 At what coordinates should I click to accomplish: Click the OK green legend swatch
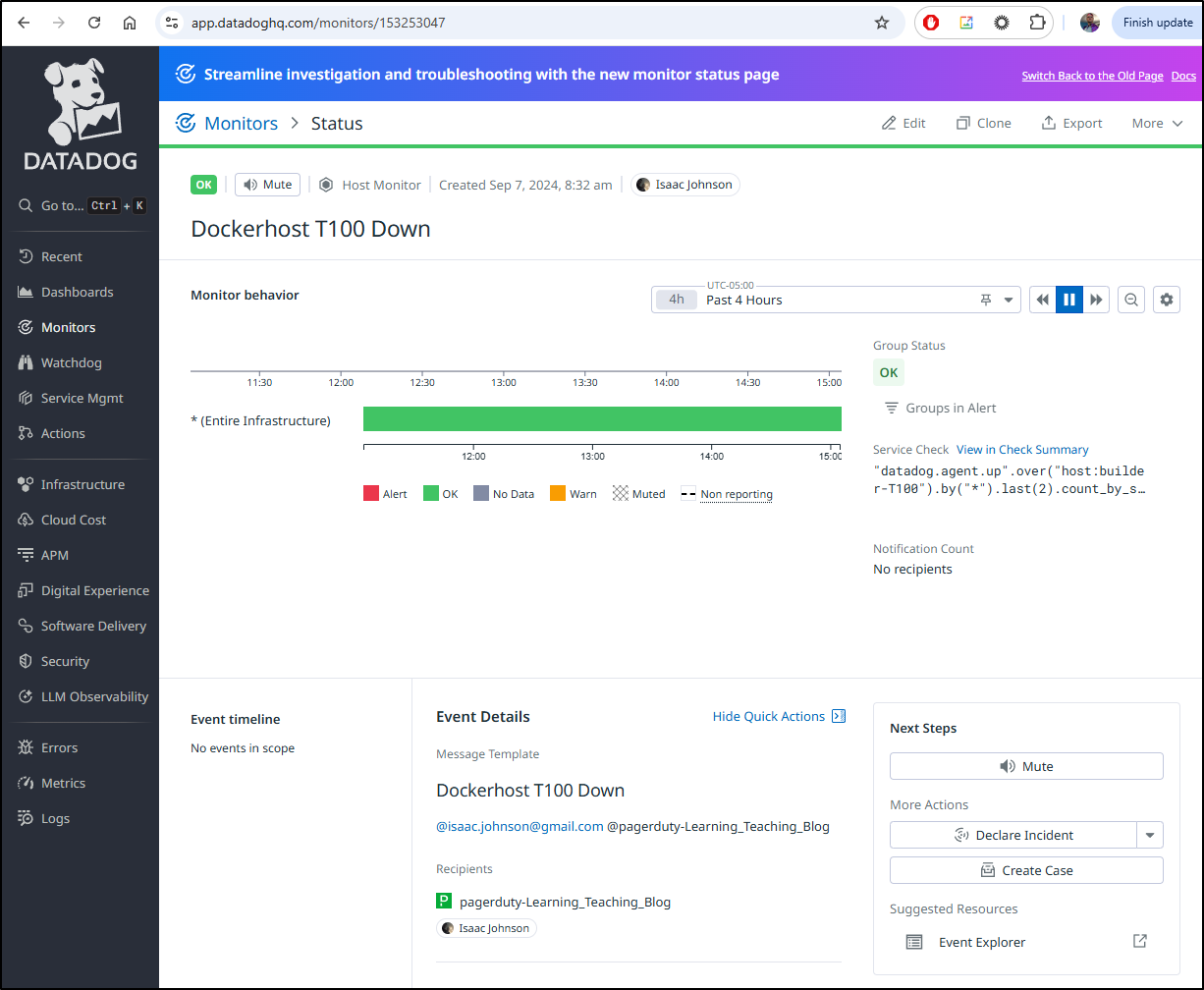[x=431, y=494]
